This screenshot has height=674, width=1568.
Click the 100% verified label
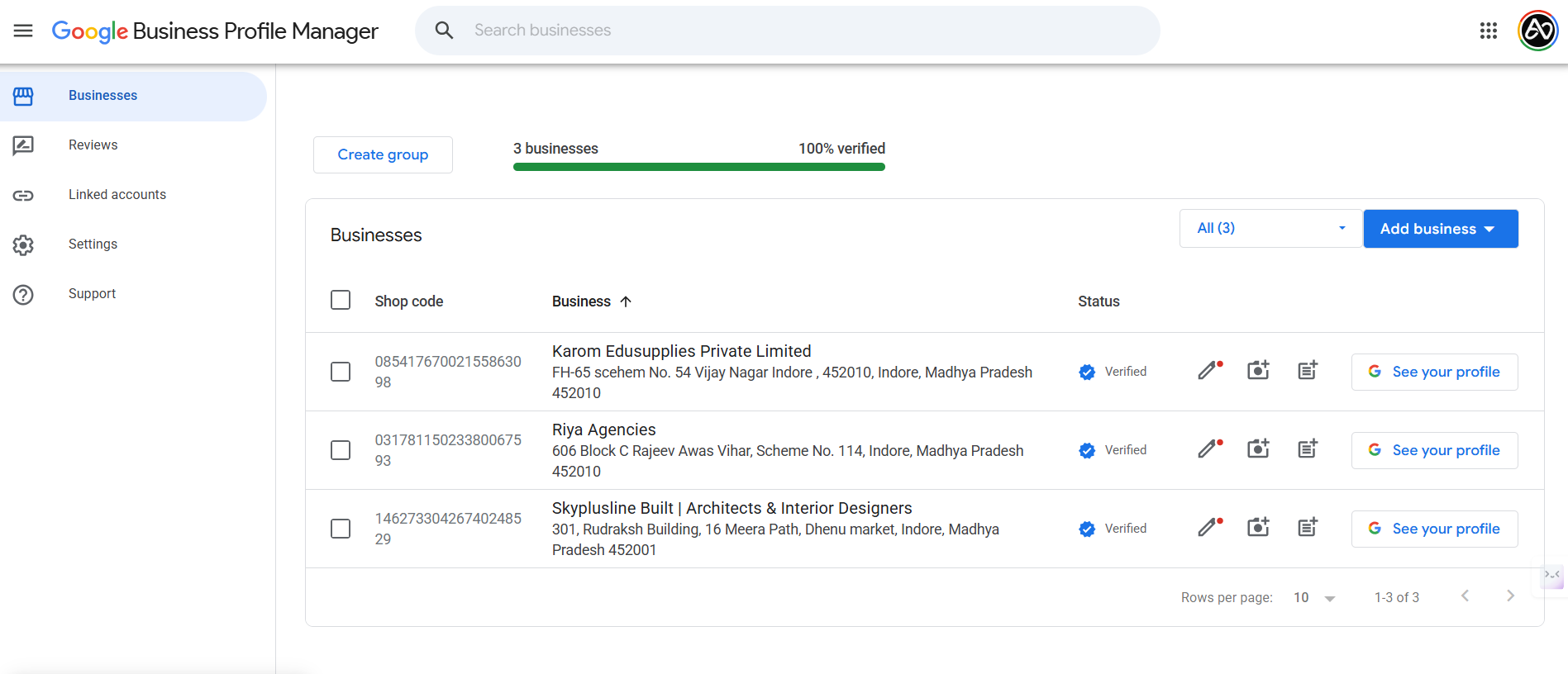click(841, 149)
